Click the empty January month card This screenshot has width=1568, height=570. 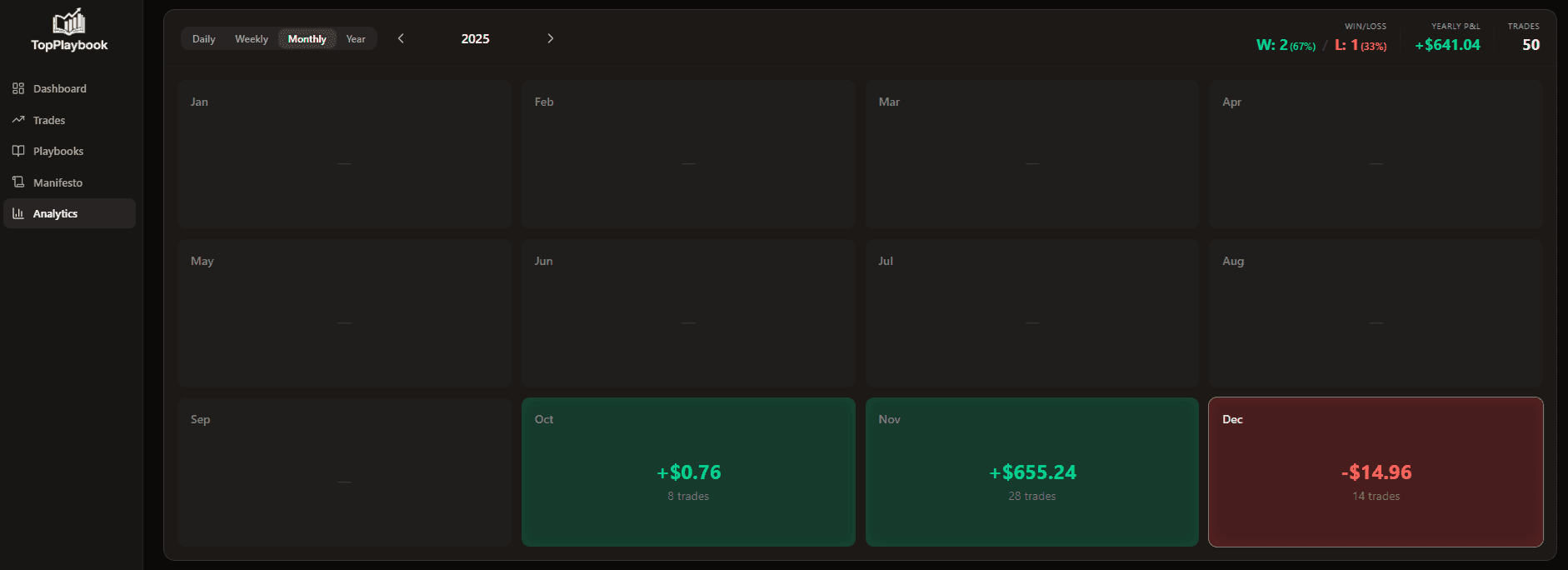344,154
